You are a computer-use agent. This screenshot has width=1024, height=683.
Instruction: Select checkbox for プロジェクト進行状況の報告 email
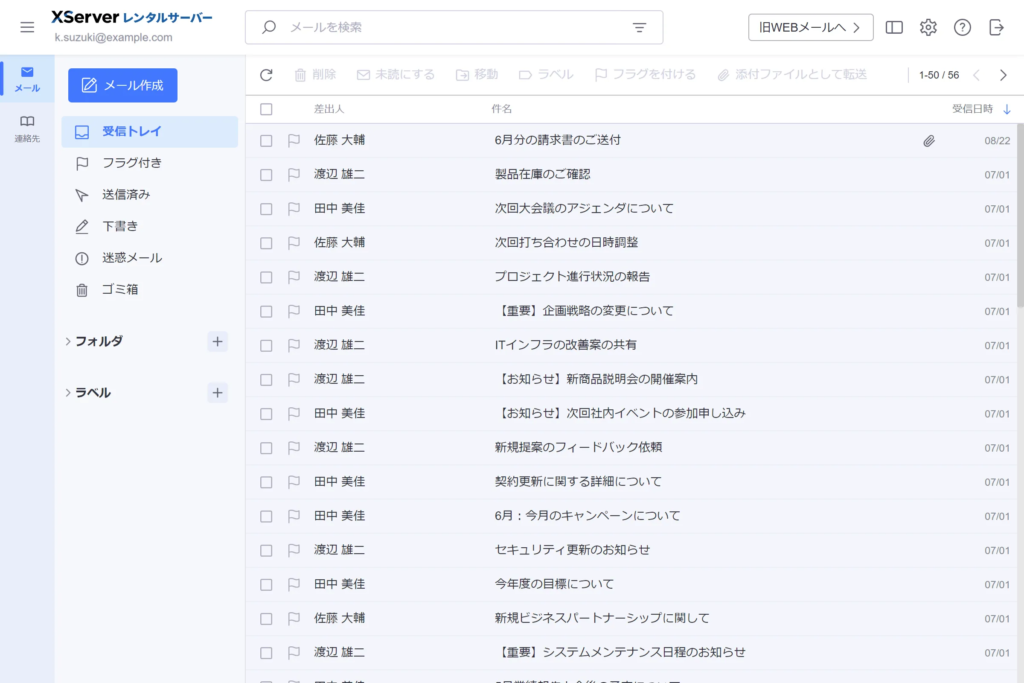pos(266,277)
